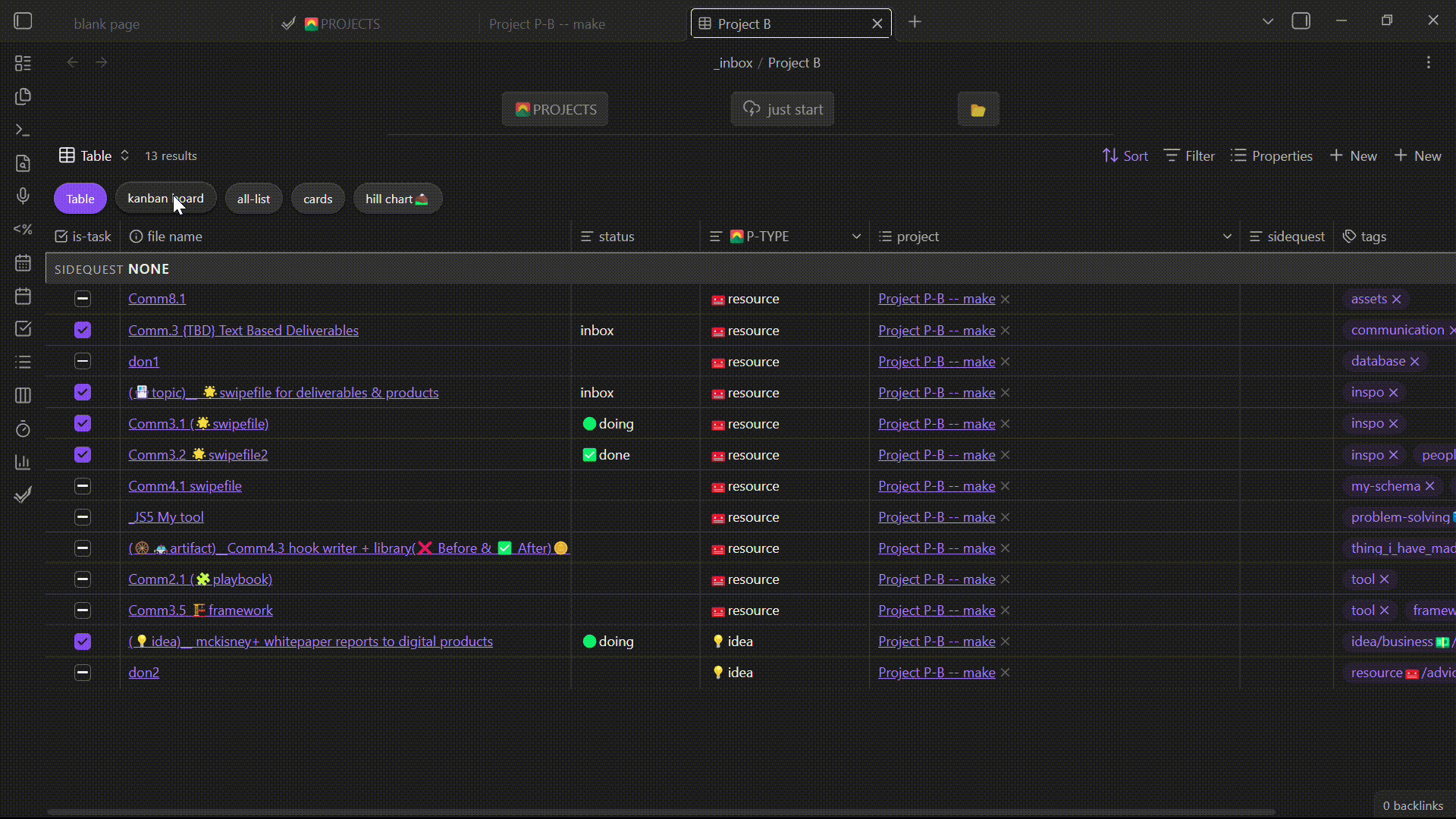Click the kanban columns sidebar icon

point(23,395)
